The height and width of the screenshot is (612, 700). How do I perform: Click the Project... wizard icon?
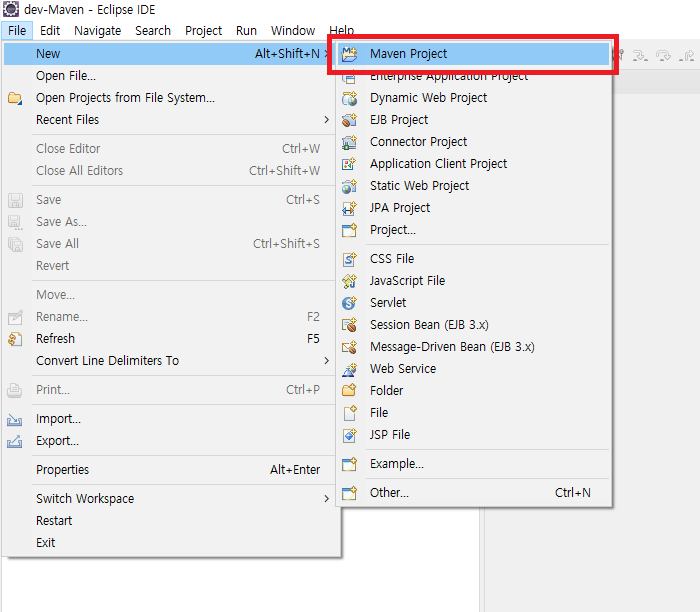click(x=349, y=230)
